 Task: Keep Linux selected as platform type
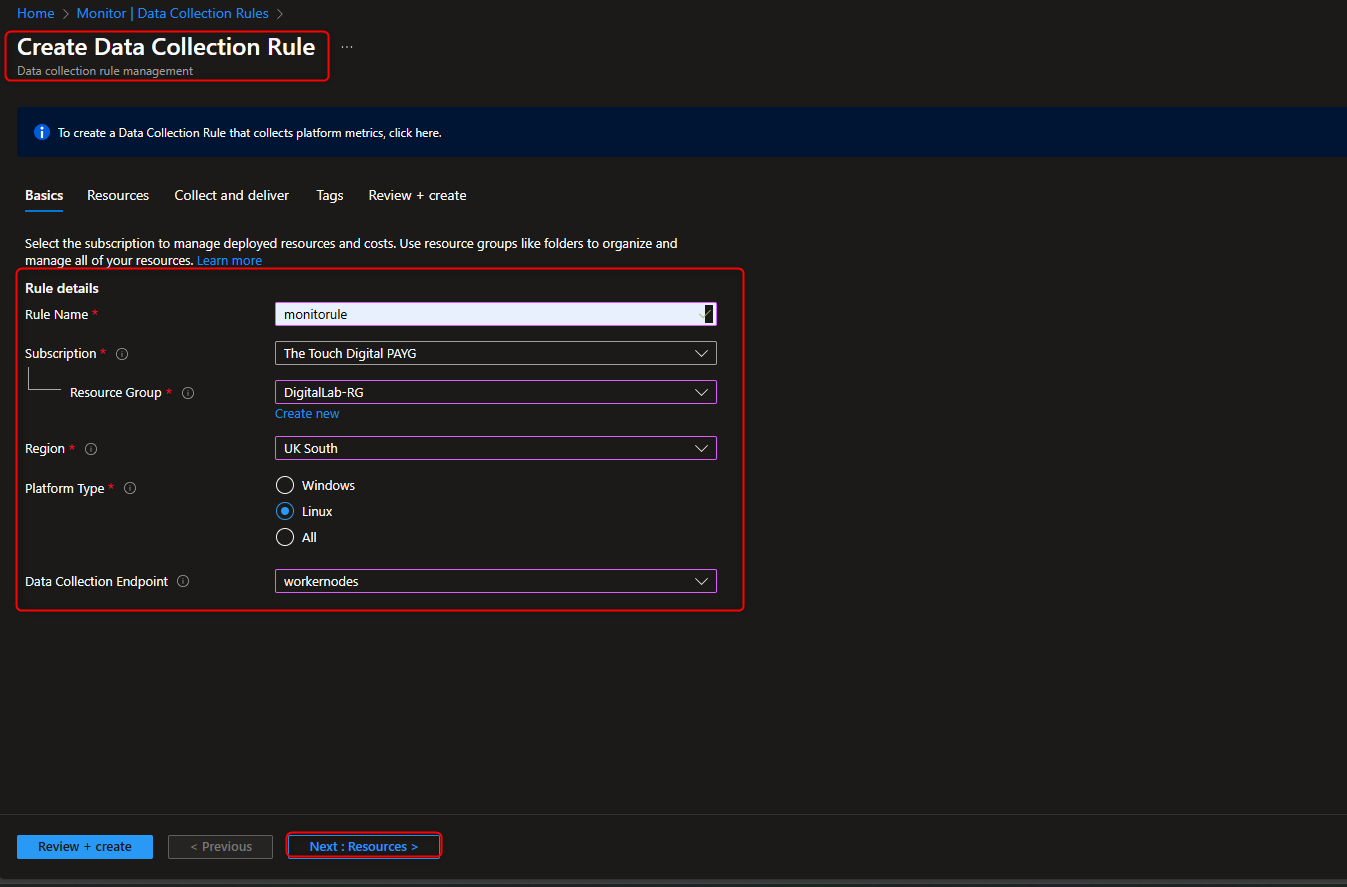pos(285,511)
